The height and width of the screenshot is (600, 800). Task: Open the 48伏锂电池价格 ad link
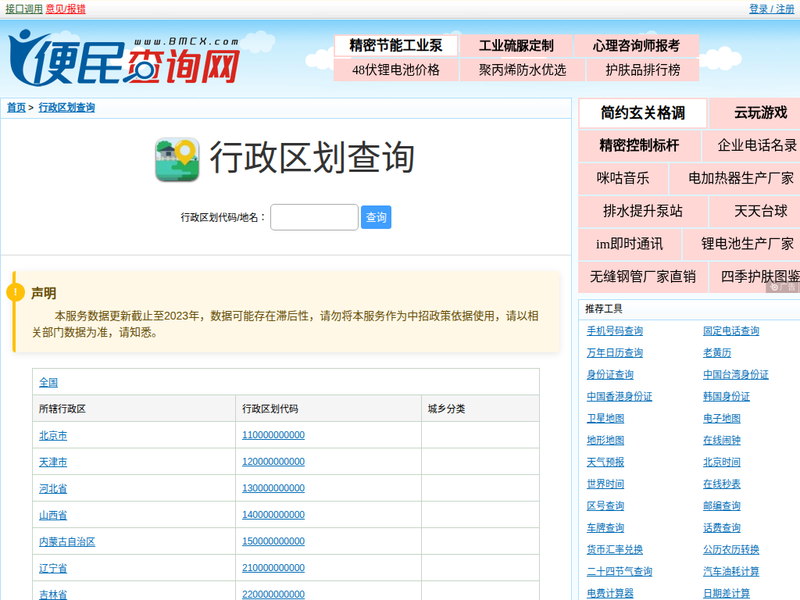[396, 70]
